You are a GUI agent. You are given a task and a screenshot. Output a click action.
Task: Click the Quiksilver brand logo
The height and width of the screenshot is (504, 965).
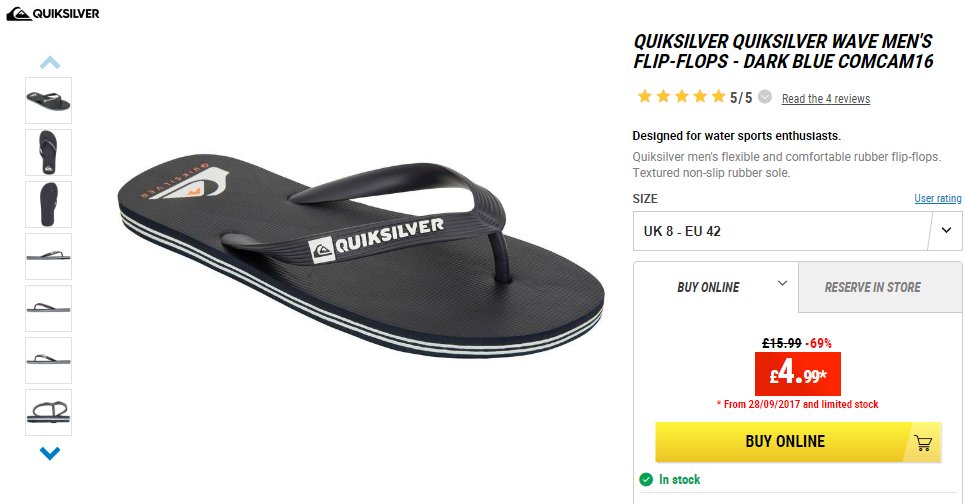point(53,14)
